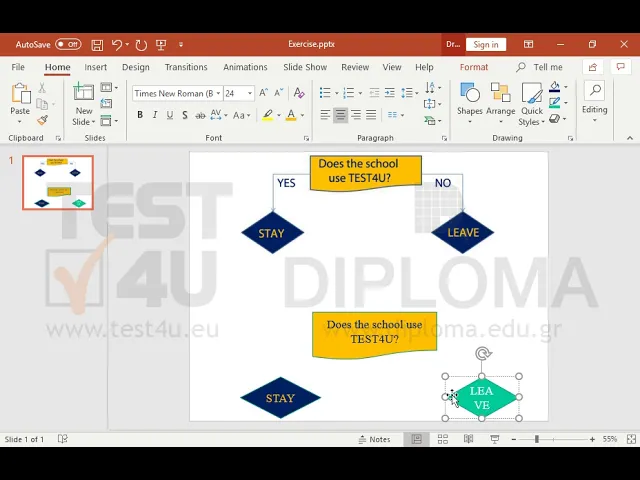Toggle text Shadow
The width and height of the screenshot is (640, 480).
[185, 115]
